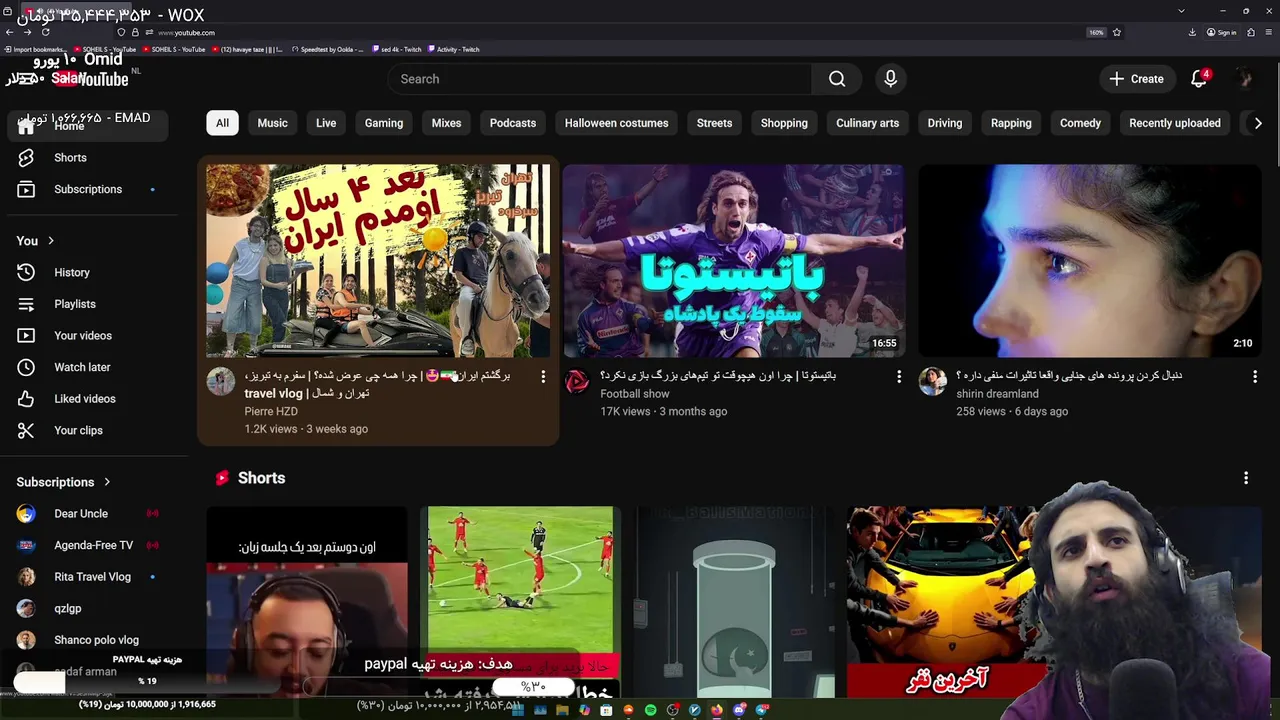The height and width of the screenshot is (720, 1280).
Task: Select the Mixes filter chip
Action: click(x=446, y=123)
